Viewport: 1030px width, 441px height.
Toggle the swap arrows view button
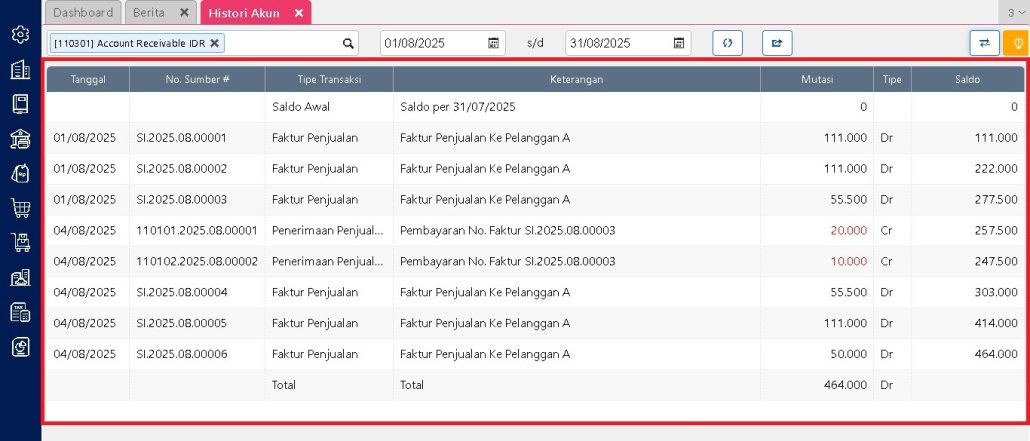(984, 43)
